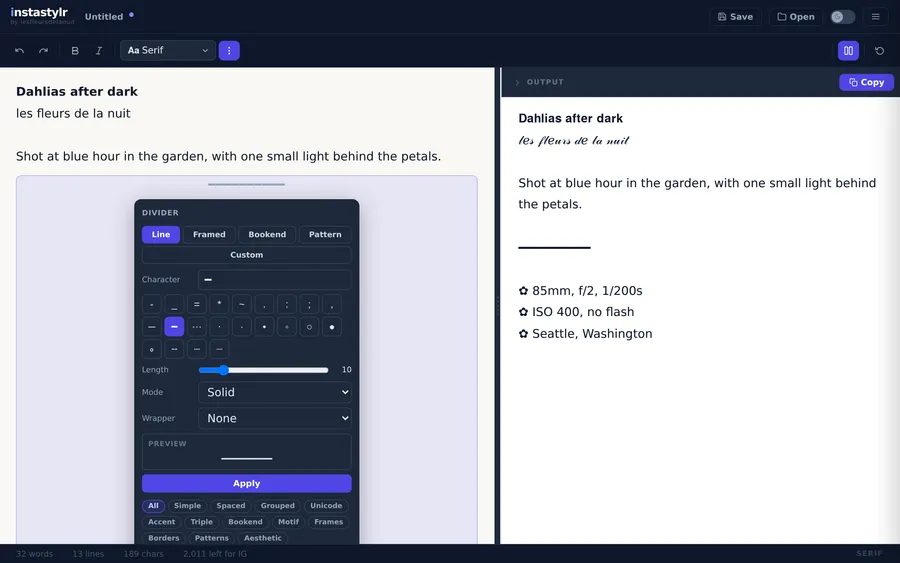
Task: Click the '189 chars' status entry
Action: [143, 554]
